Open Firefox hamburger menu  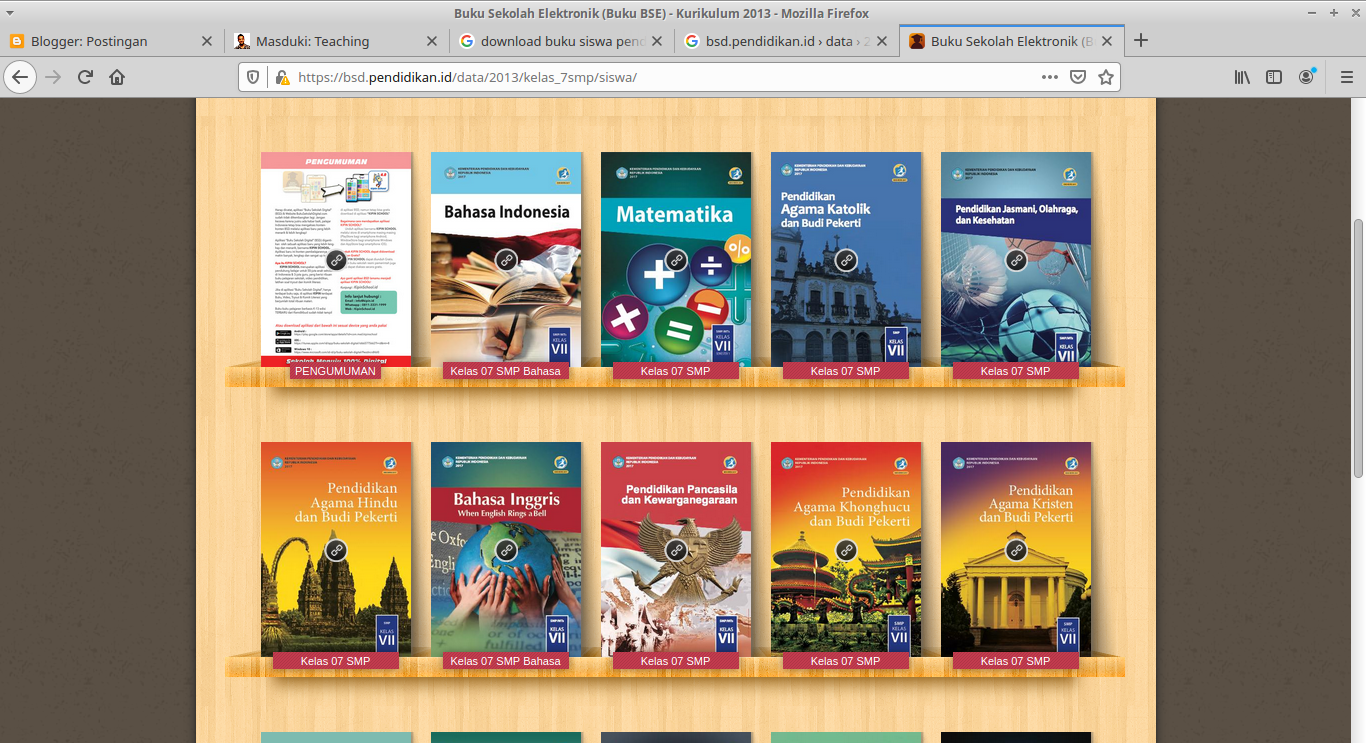1346,77
